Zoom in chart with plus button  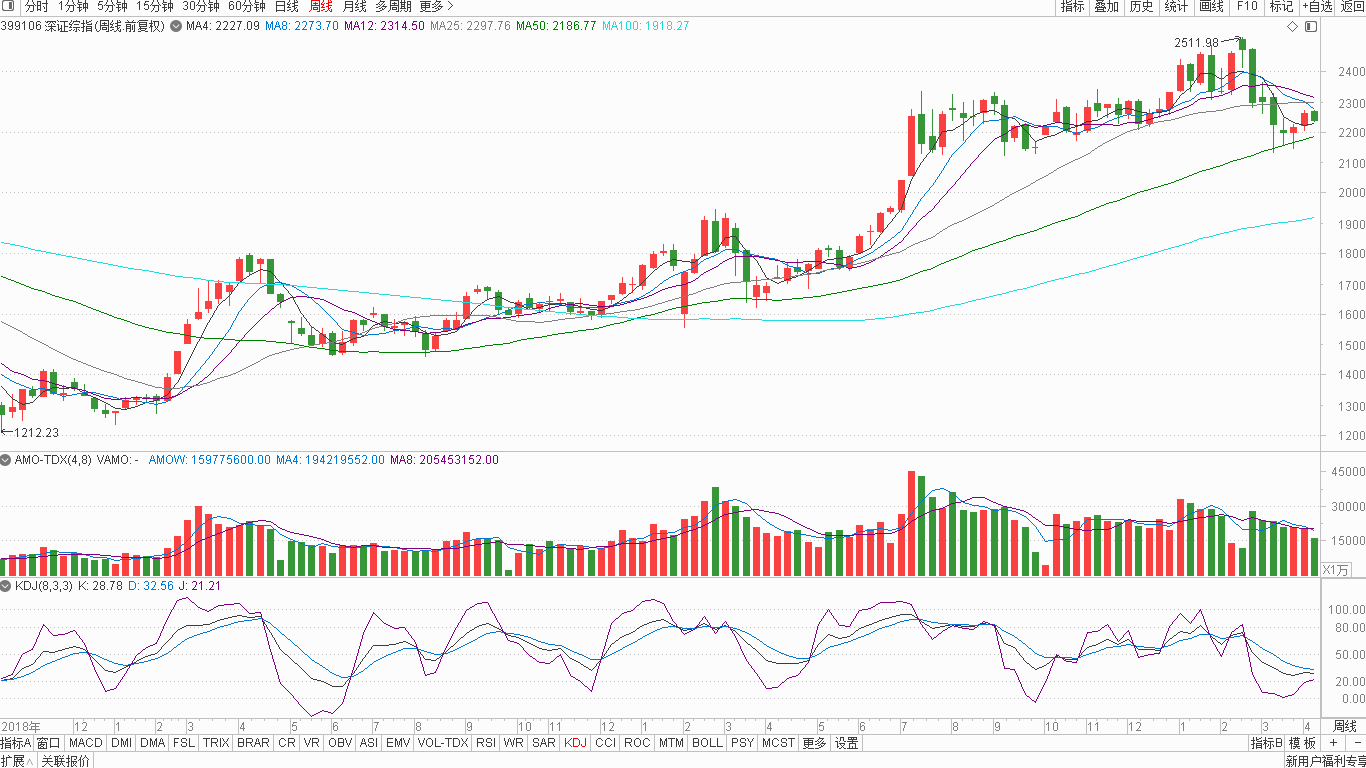pyautogui.click(x=1333, y=743)
